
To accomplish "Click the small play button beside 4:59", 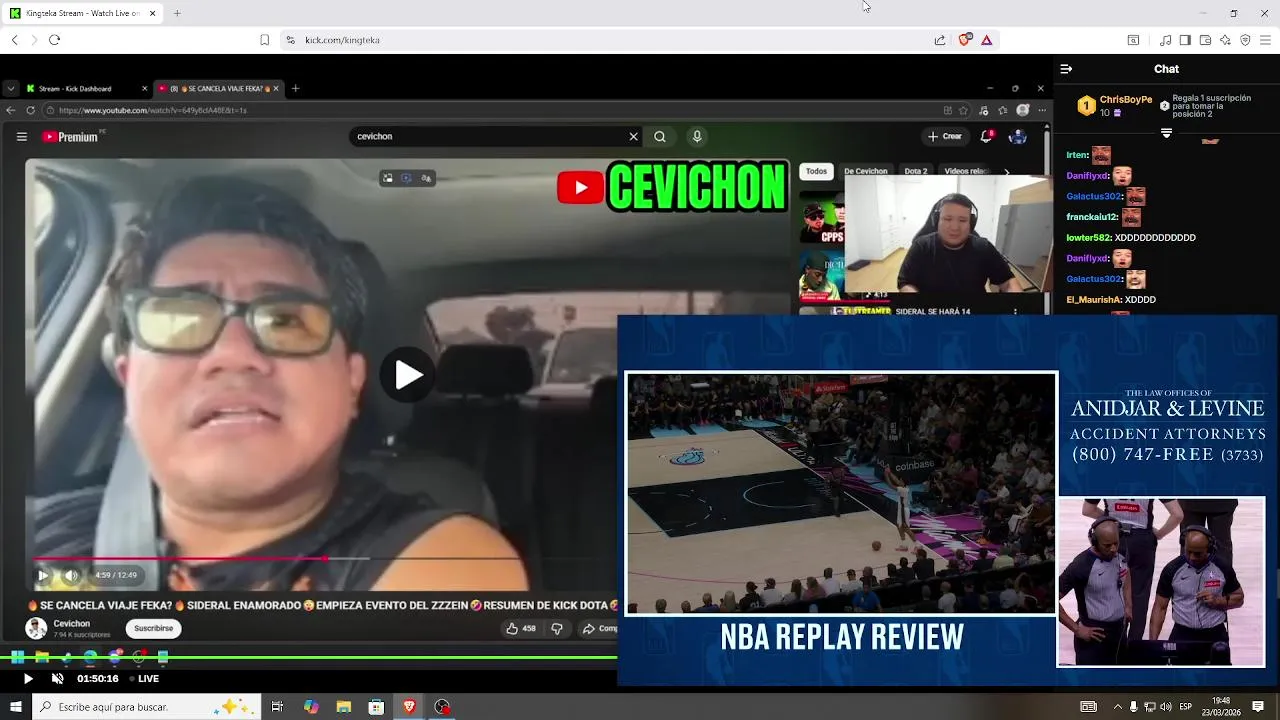I will point(43,575).
